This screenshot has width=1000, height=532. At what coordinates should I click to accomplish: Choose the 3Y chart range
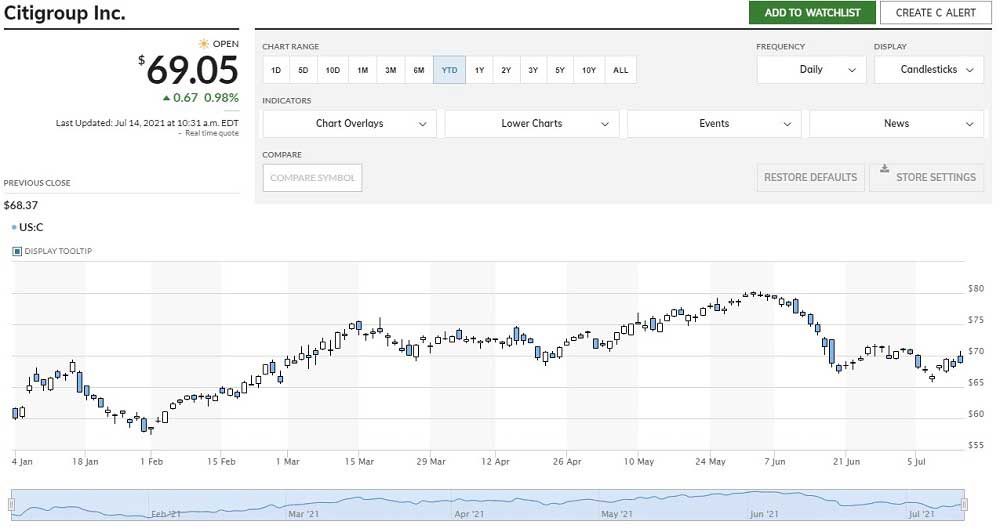tap(533, 70)
